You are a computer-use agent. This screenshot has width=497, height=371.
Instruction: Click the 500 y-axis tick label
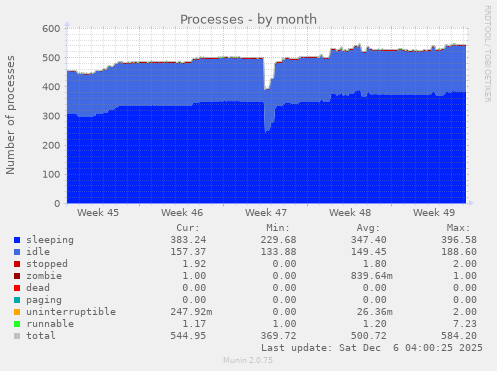click(51, 58)
